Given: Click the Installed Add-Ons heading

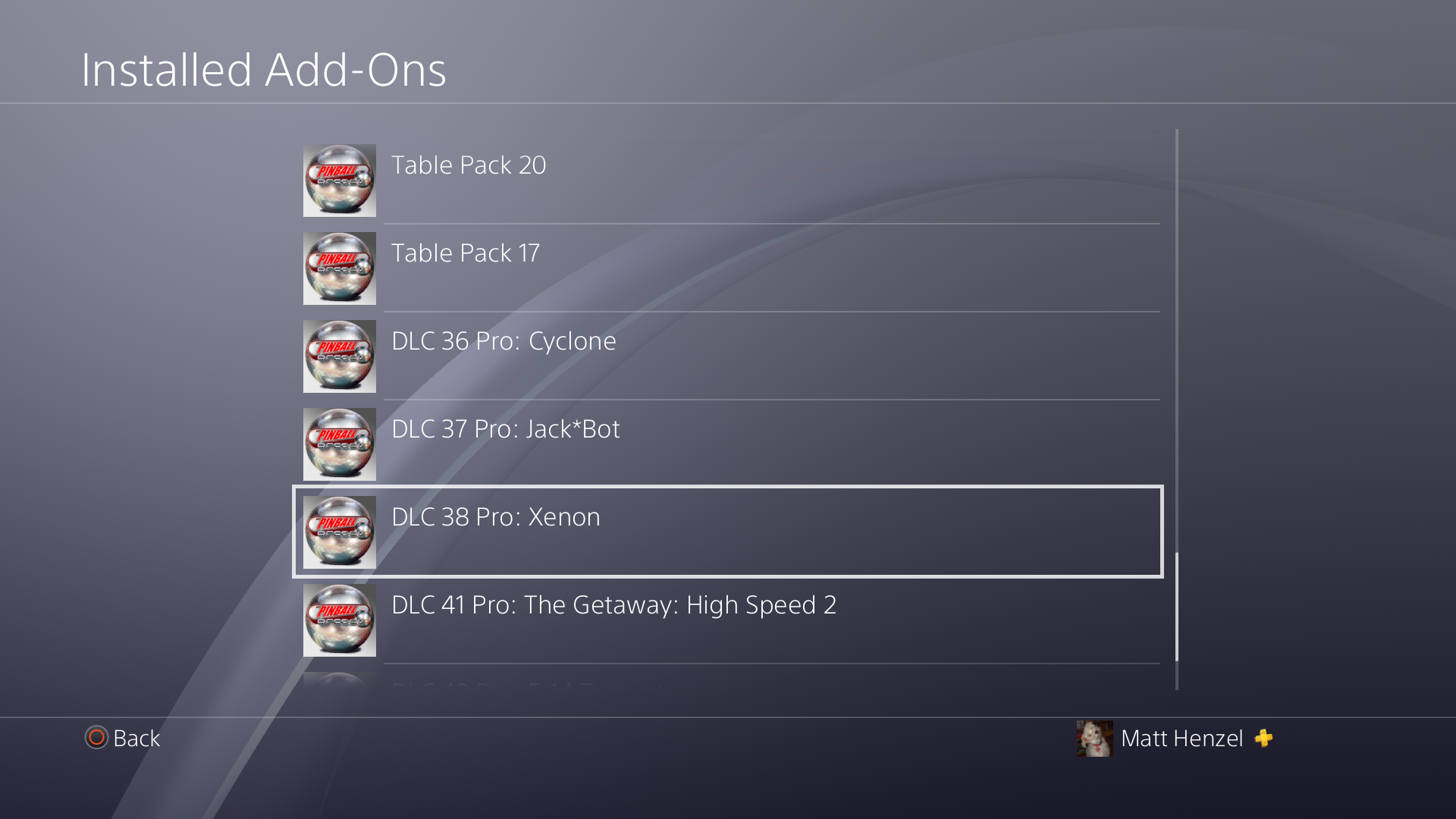Looking at the screenshot, I should point(264,70).
